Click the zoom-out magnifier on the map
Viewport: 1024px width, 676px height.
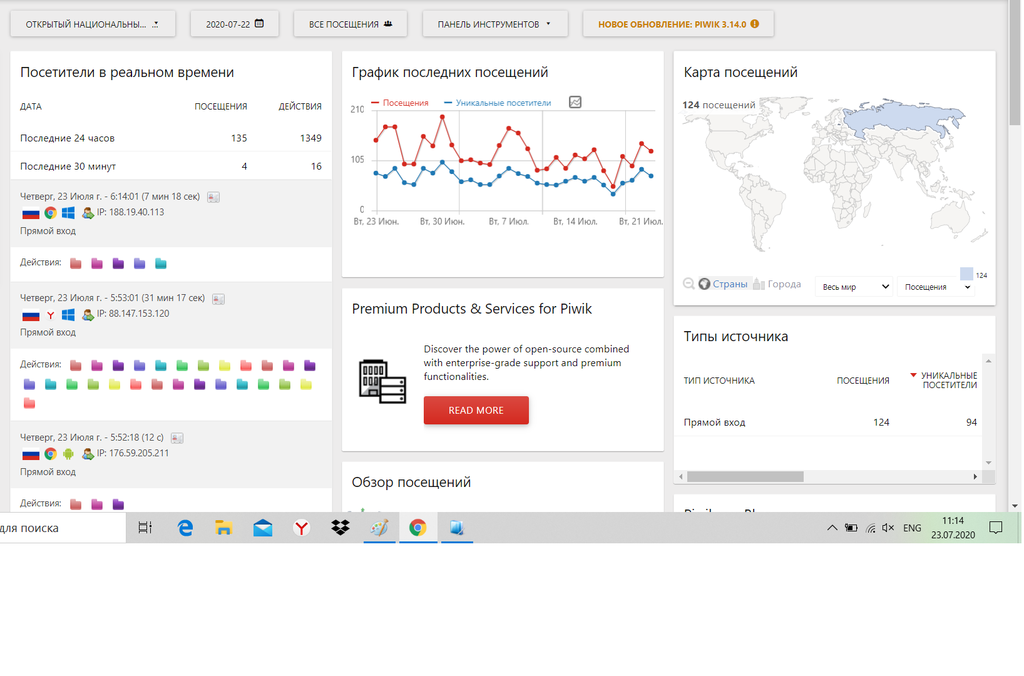(688, 284)
